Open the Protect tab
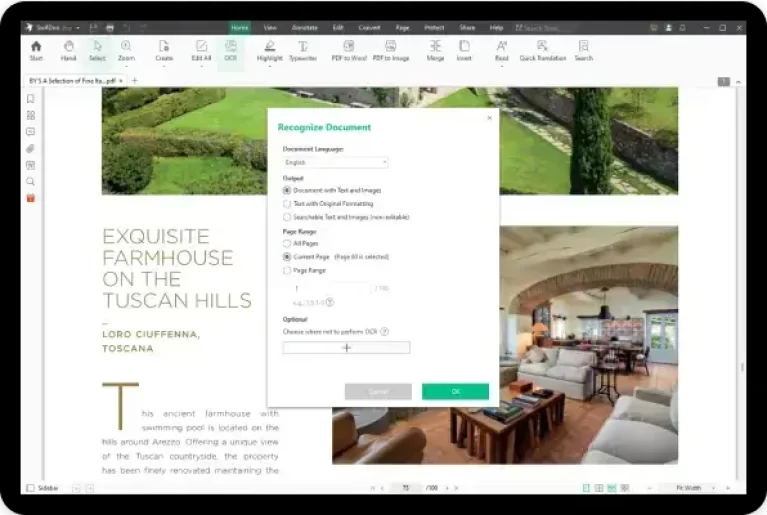767x515 pixels. click(432, 27)
